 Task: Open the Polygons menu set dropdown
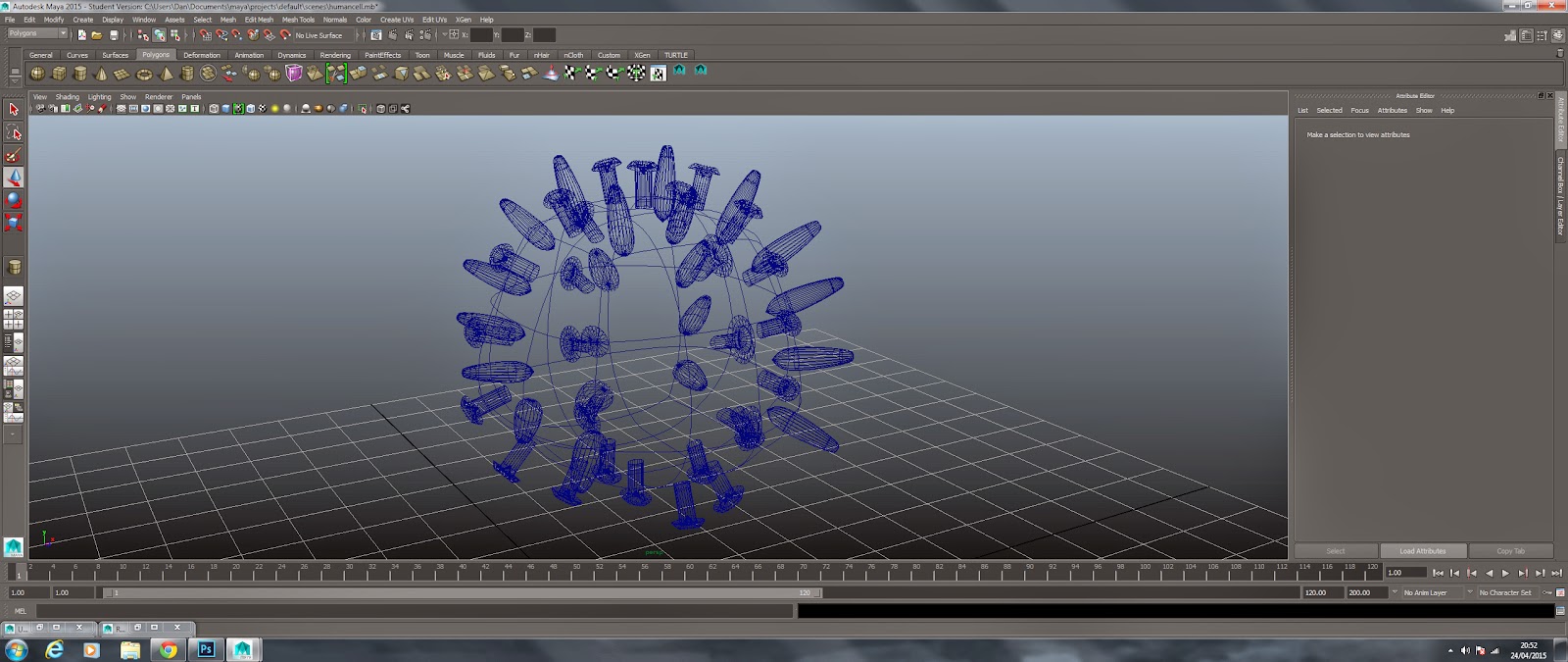(x=37, y=33)
